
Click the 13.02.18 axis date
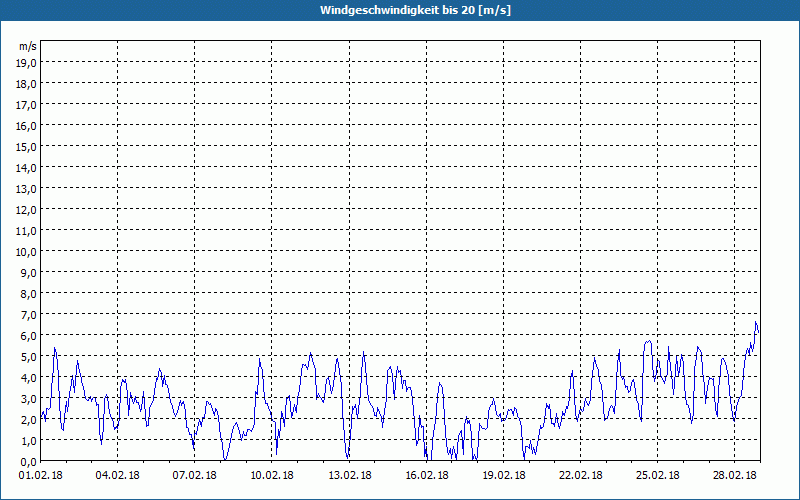pyautogui.click(x=349, y=475)
